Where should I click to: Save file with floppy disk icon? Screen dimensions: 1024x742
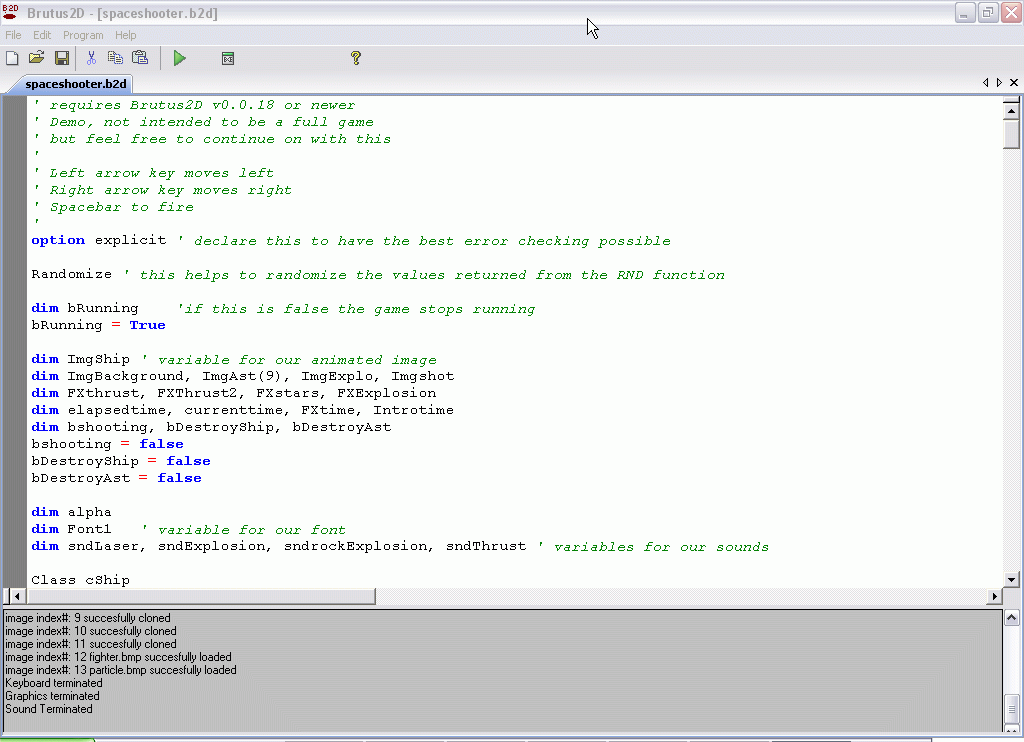(x=62, y=58)
